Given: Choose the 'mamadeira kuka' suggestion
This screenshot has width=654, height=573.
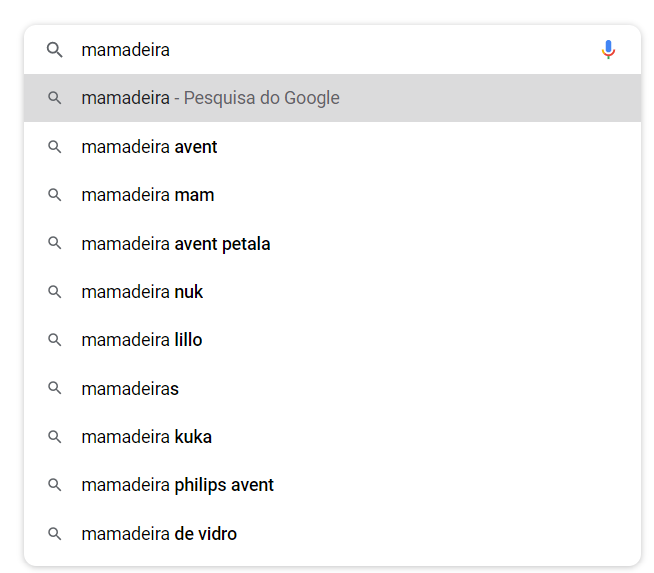Looking at the screenshot, I should (x=147, y=437).
